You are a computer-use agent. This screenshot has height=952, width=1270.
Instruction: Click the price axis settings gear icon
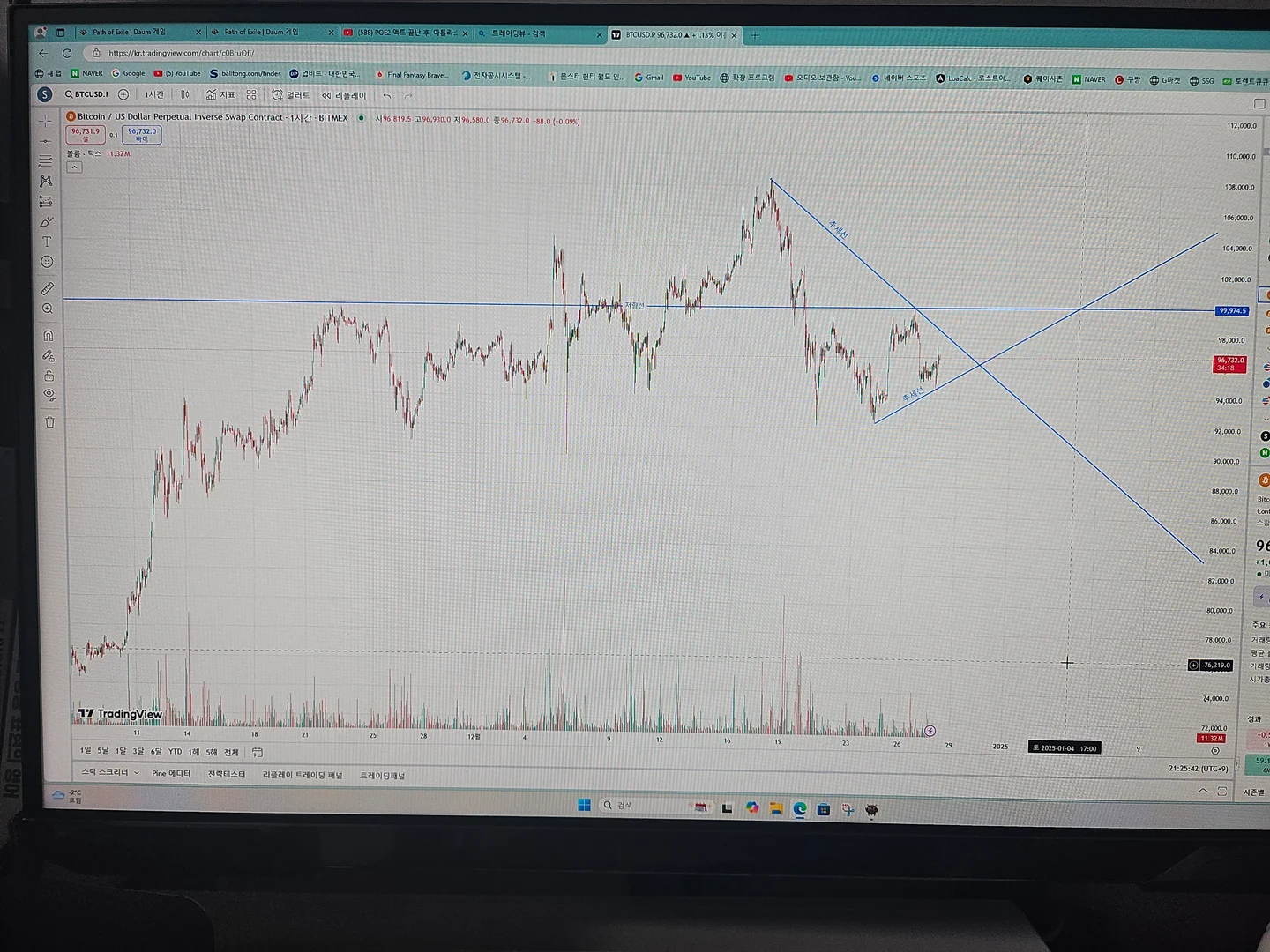click(x=1215, y=751)
